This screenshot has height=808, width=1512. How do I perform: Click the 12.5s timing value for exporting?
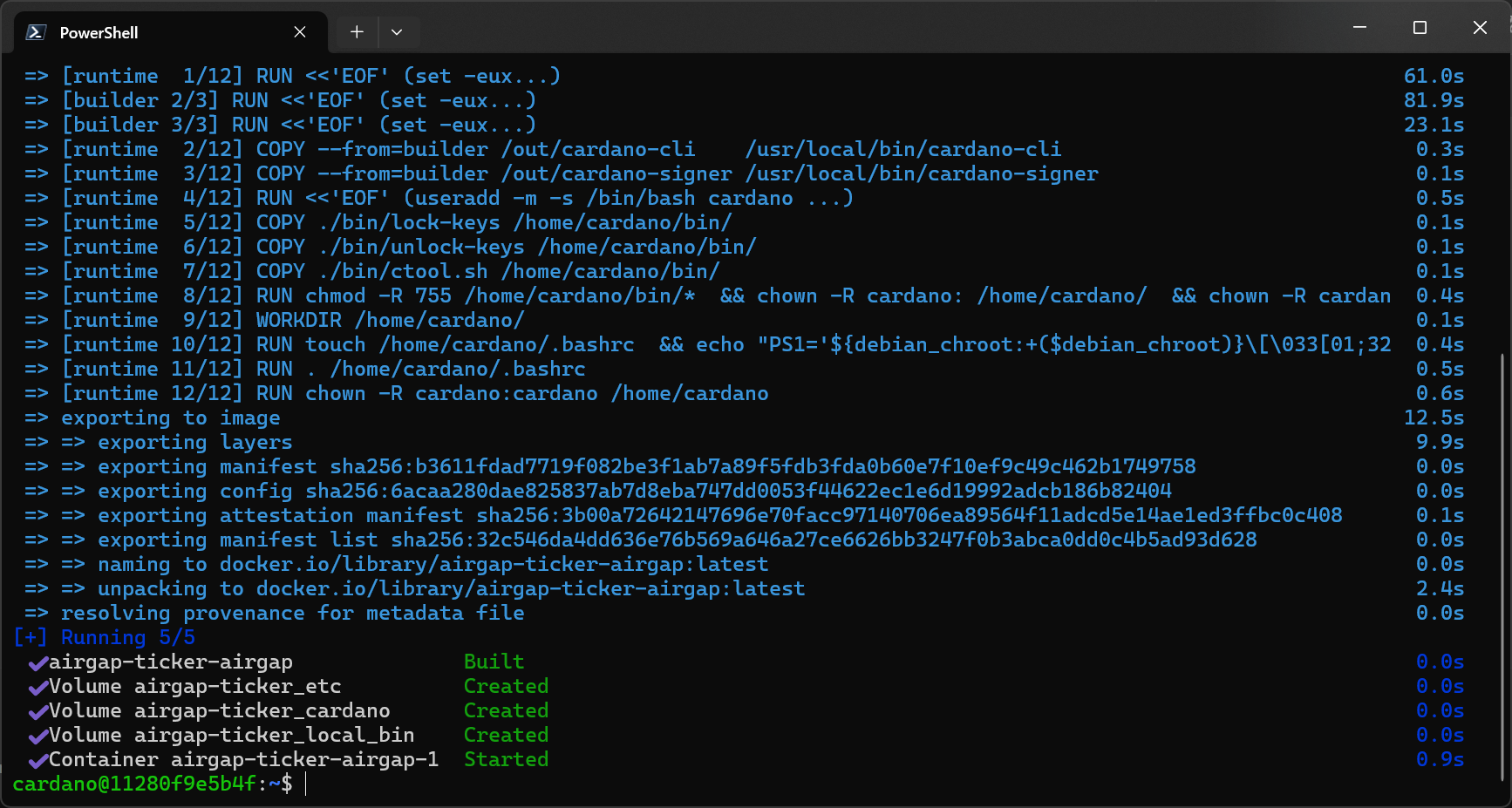[x=1434, y=418]
